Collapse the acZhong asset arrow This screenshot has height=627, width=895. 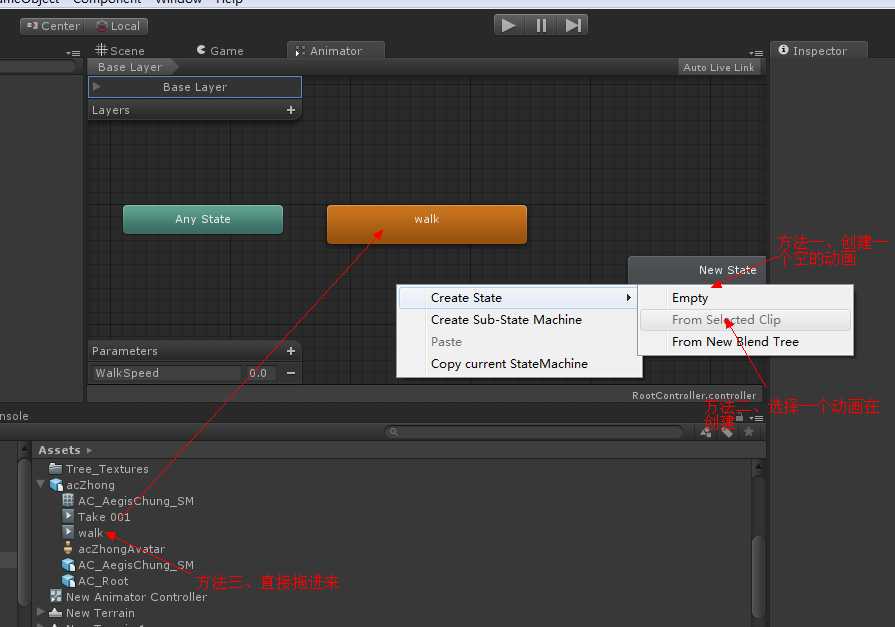click(41, 484)
